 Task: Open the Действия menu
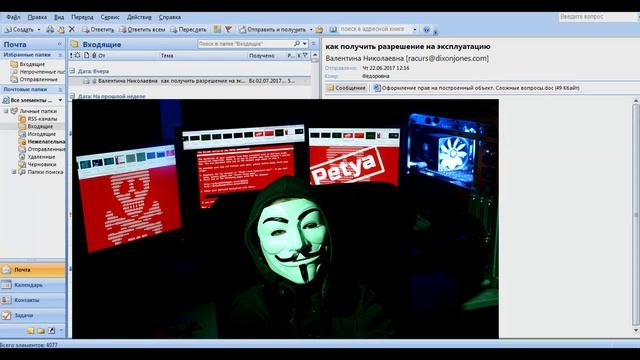pyautogui.click(x=139, y=17)
